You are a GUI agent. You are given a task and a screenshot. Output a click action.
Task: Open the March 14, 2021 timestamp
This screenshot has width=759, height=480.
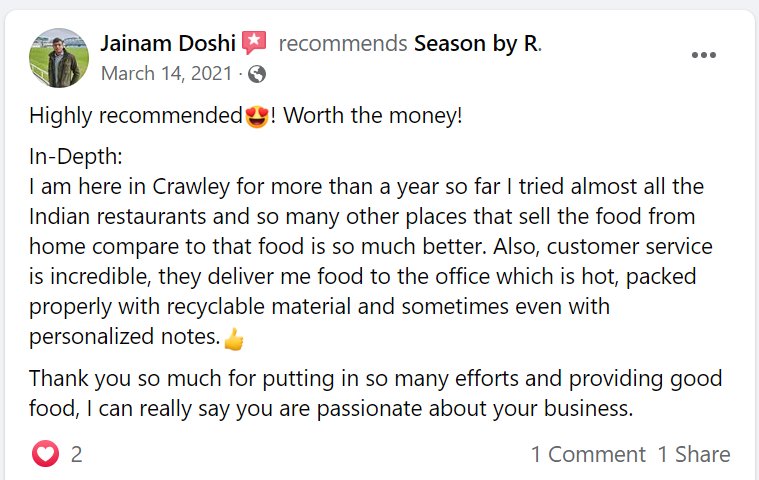pos(167,73)
